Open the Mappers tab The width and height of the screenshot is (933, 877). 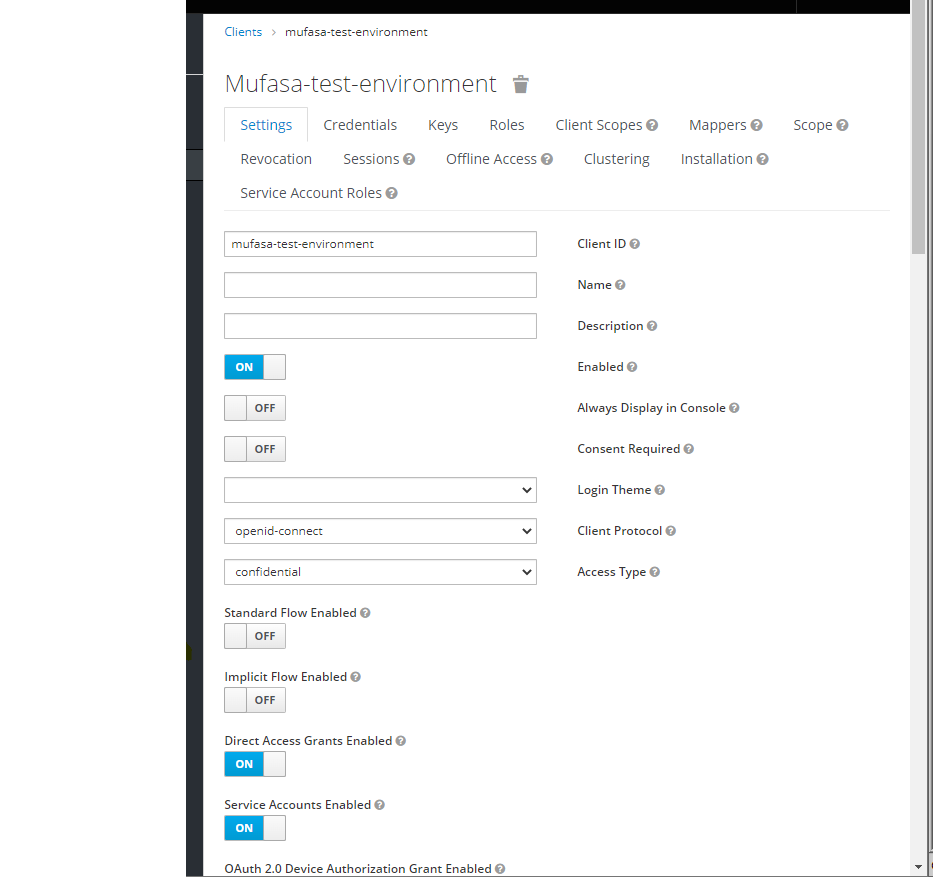(718, 125)
